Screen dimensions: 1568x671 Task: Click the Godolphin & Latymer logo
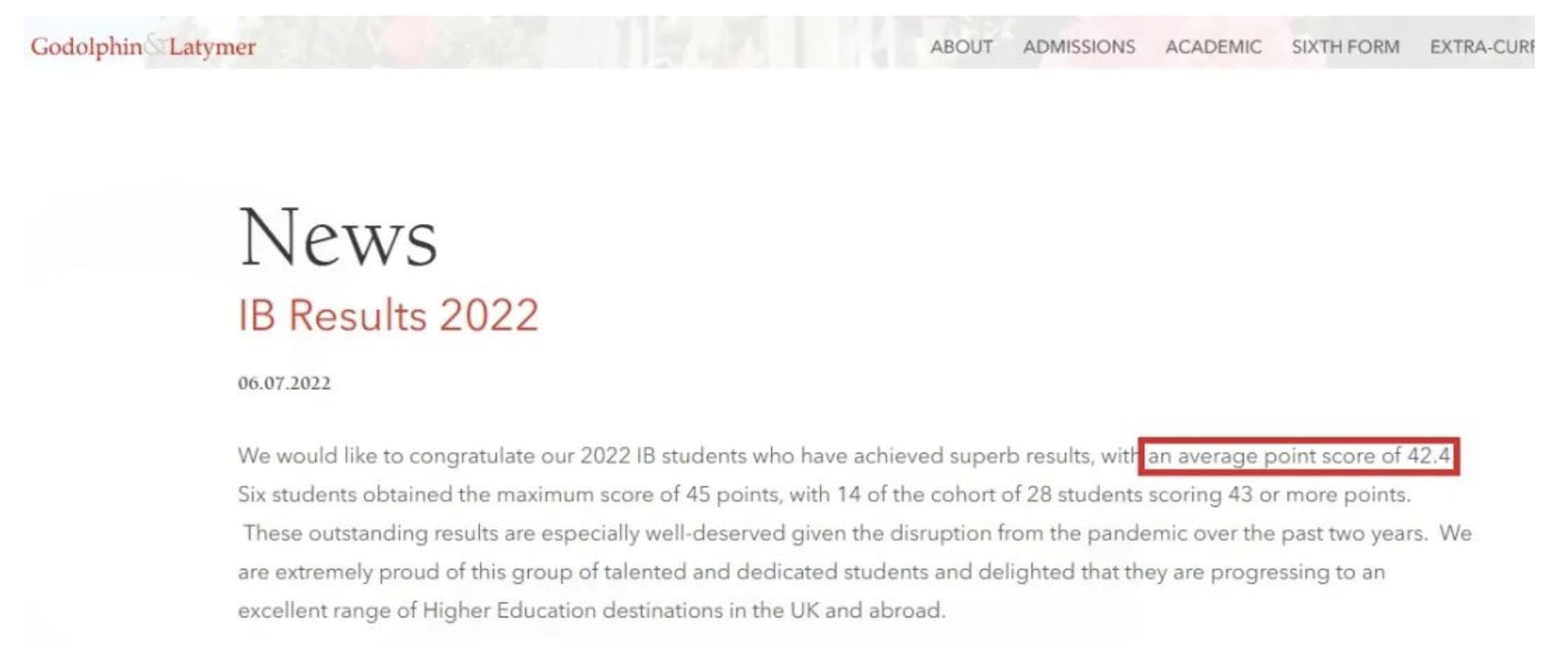click(x=143, y=46)
